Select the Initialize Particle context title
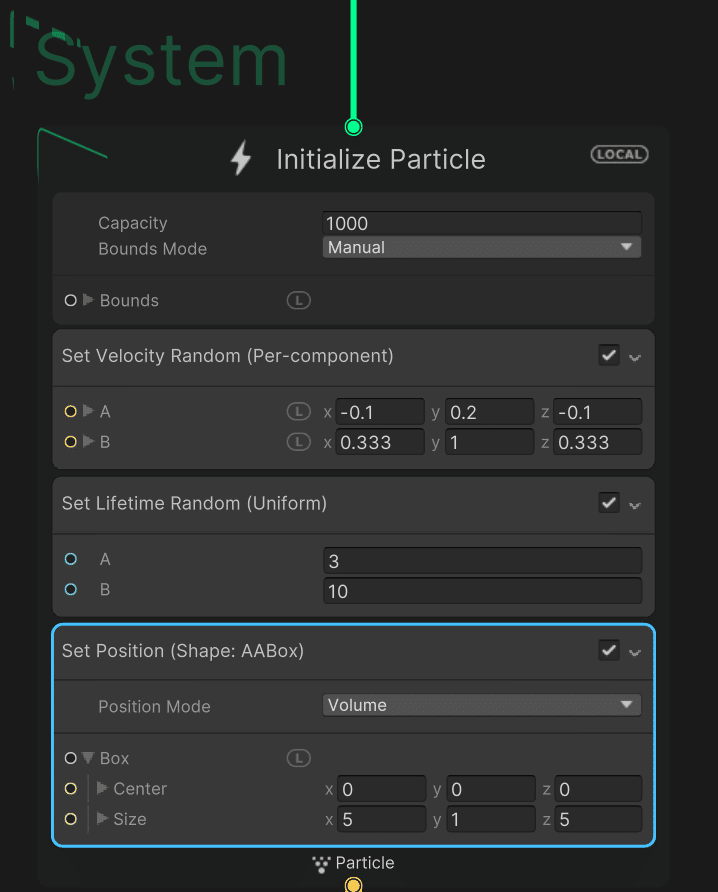 (381, 159)
